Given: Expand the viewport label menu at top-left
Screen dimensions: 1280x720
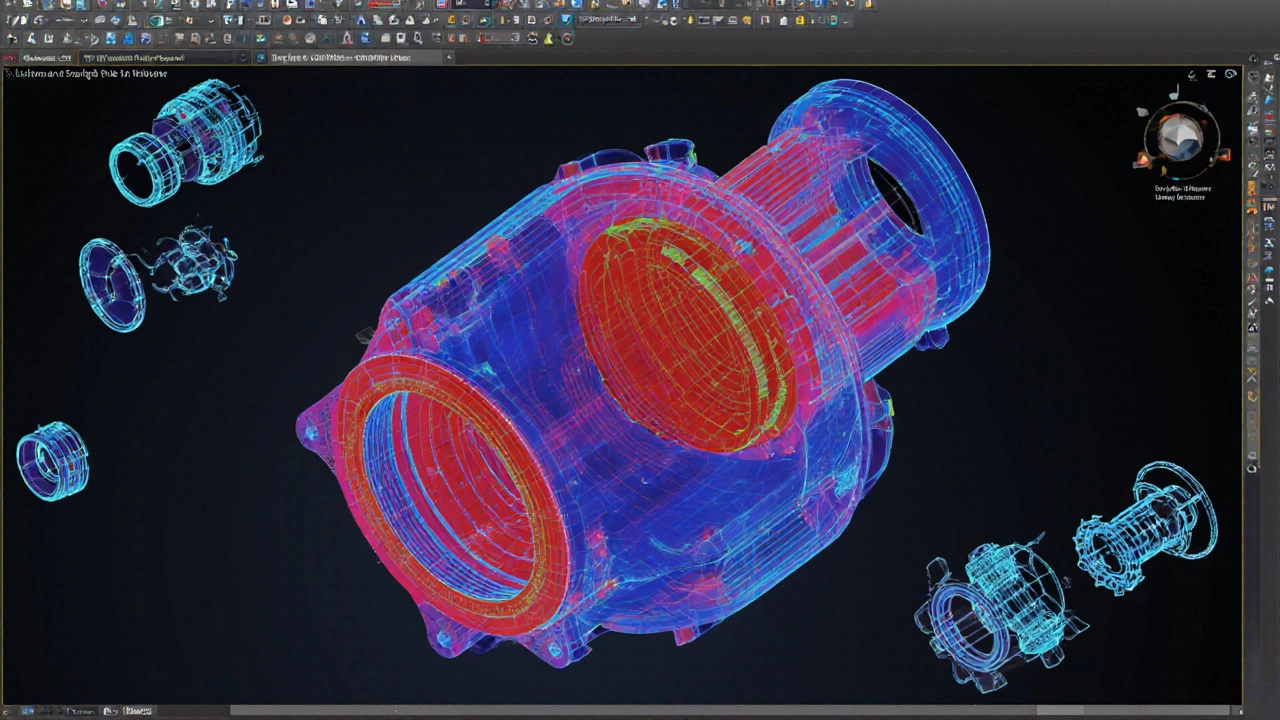Looking at the screenshot, I should (x=85, y=74).
